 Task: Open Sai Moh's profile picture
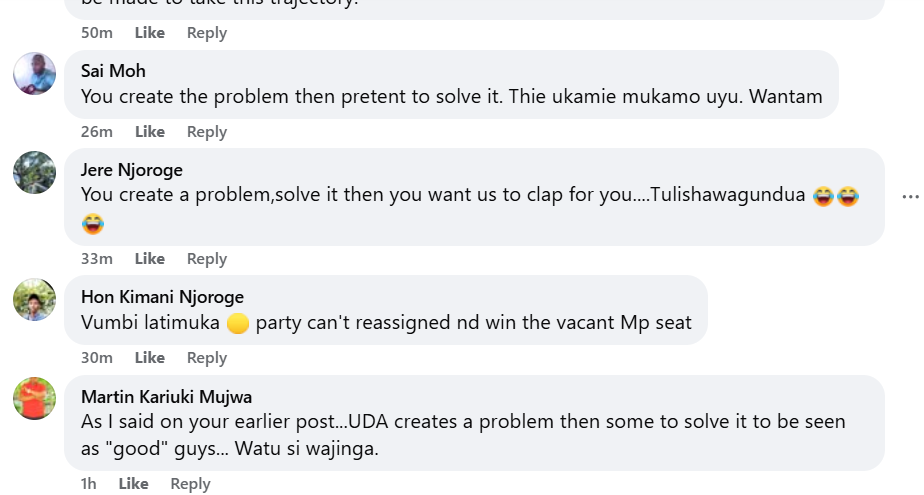point(34,73)
